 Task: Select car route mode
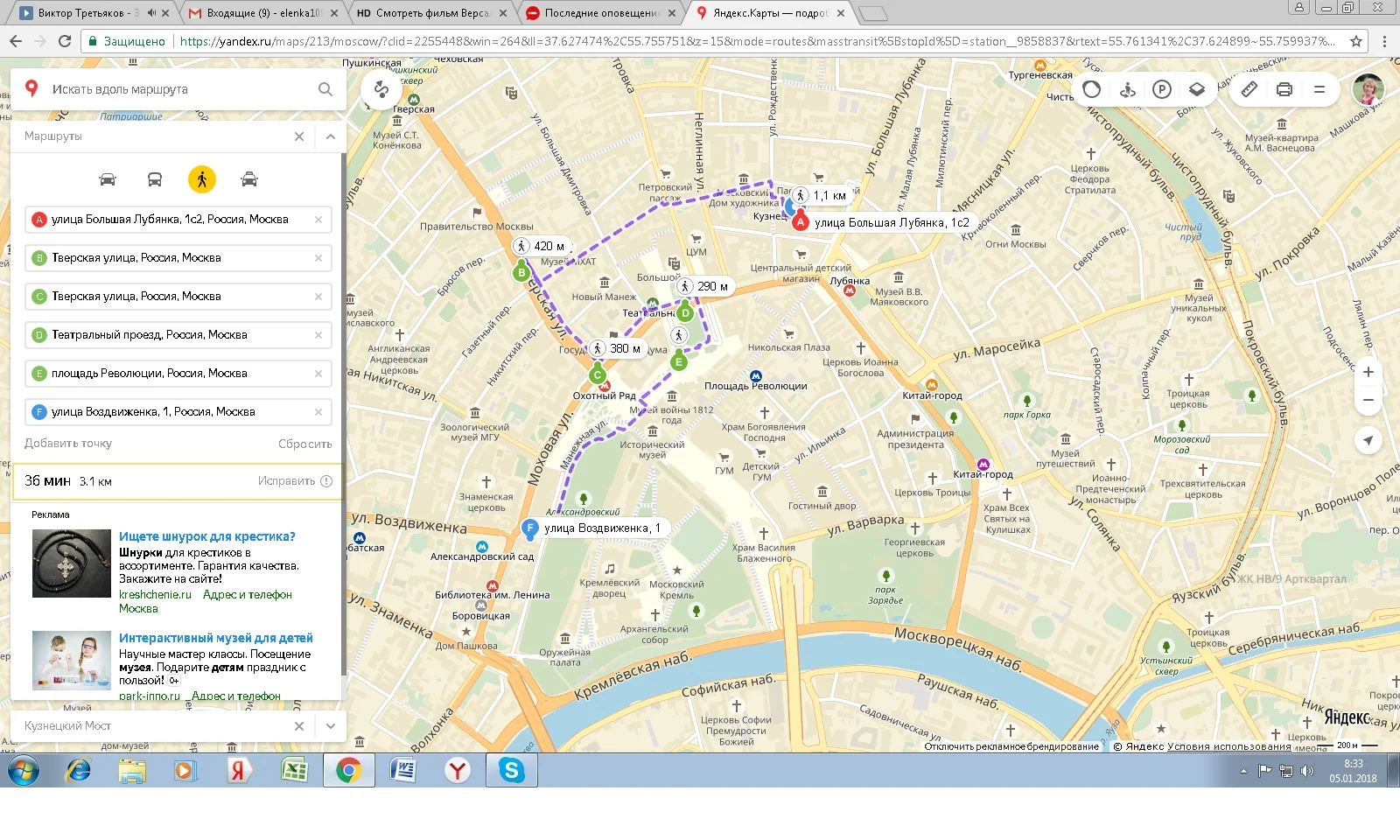(x=108, y=179)
